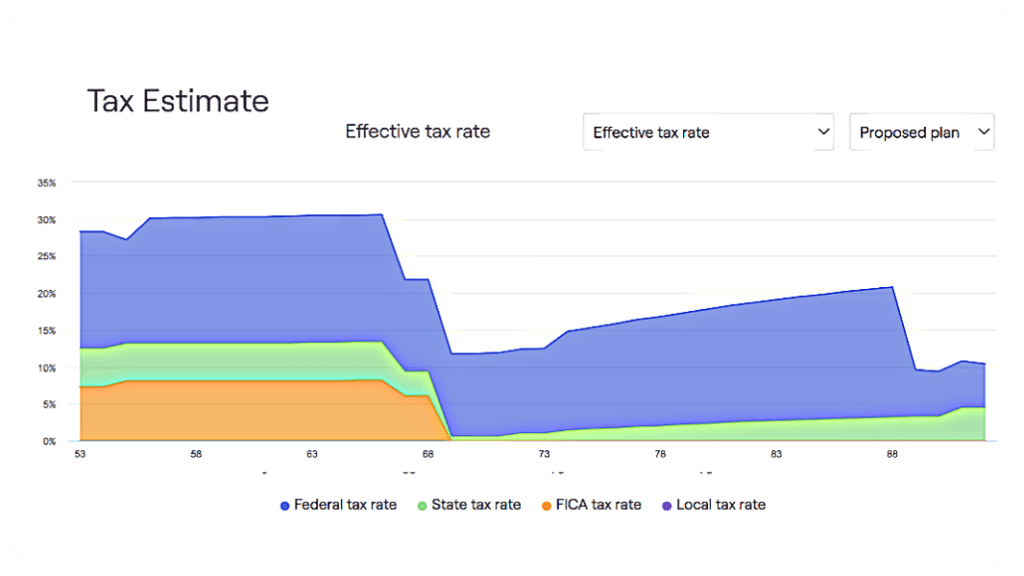Click the blue Federal tax rate dot
This screenshot has width=1024, height=576.
coord(285,506)
